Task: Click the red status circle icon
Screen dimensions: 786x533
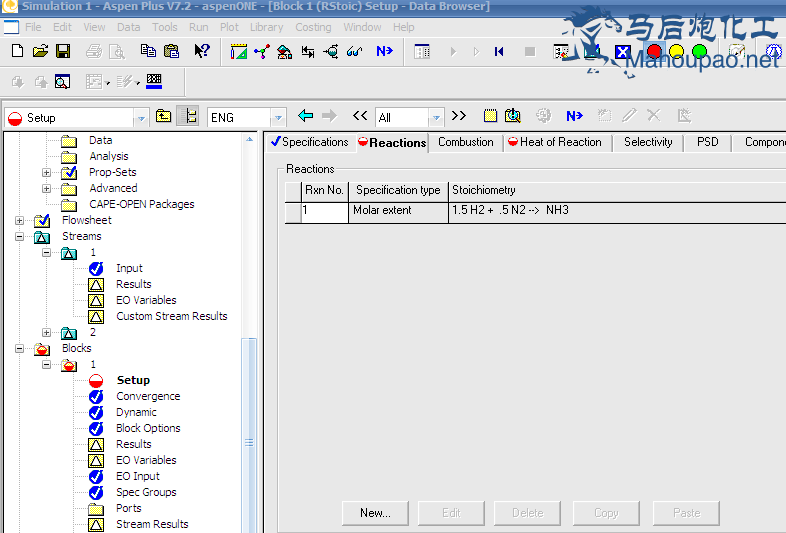Action: [x=654, y=51]
